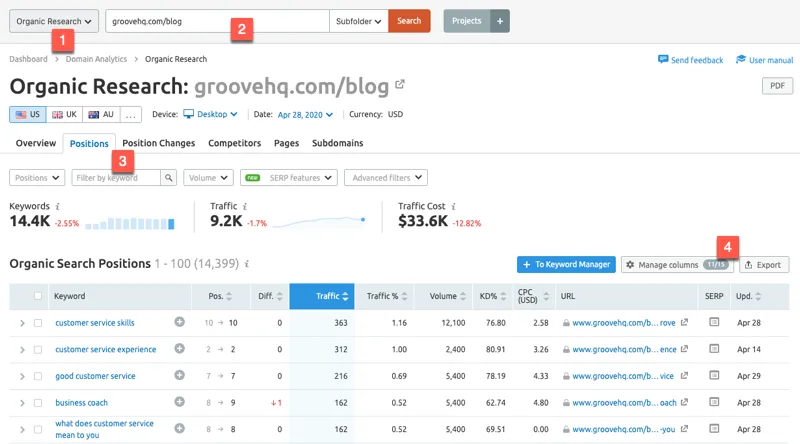The width and height of the screenshot is (800, 444).
Task: Check the 'customer service skills' row checkbox
Action: point(38,323)
